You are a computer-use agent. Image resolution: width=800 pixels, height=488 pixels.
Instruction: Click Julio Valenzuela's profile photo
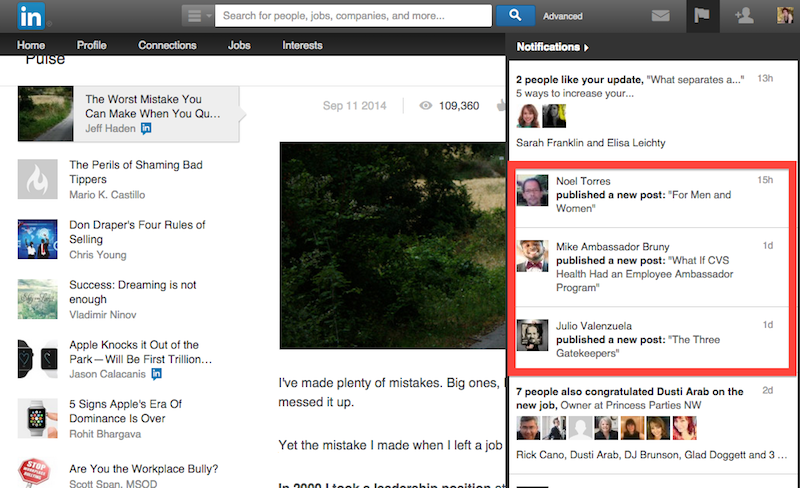[x=532, y=335]
